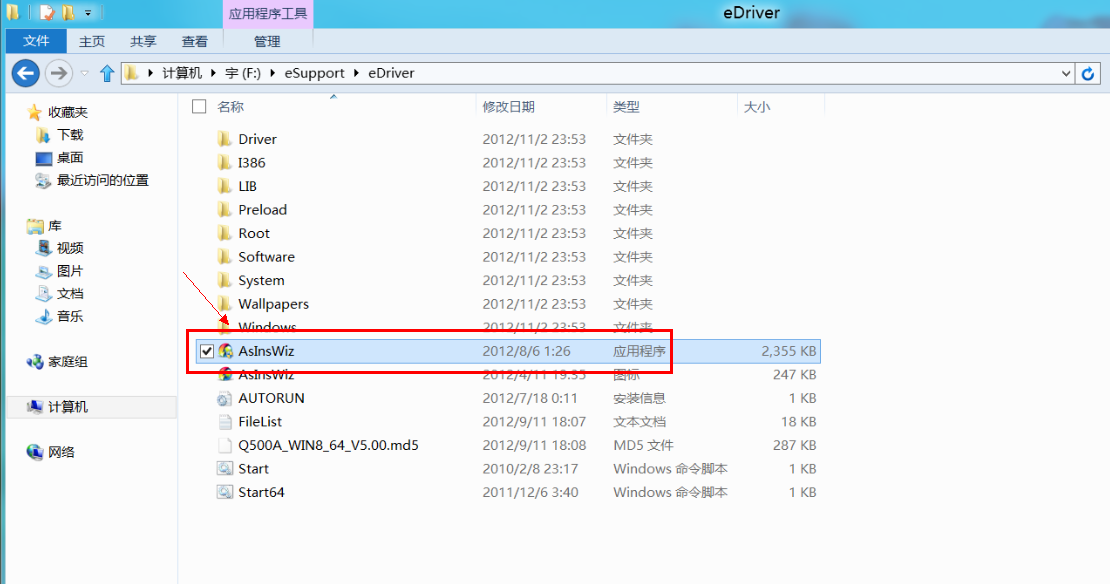Sort by 类型 column header

(x=626, y=107)
